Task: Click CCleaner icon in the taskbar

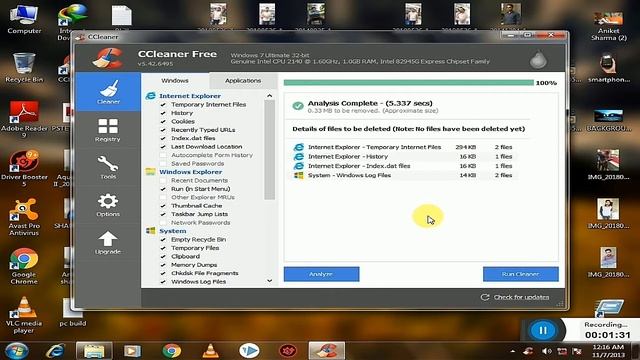Action: tap(327, 351)
